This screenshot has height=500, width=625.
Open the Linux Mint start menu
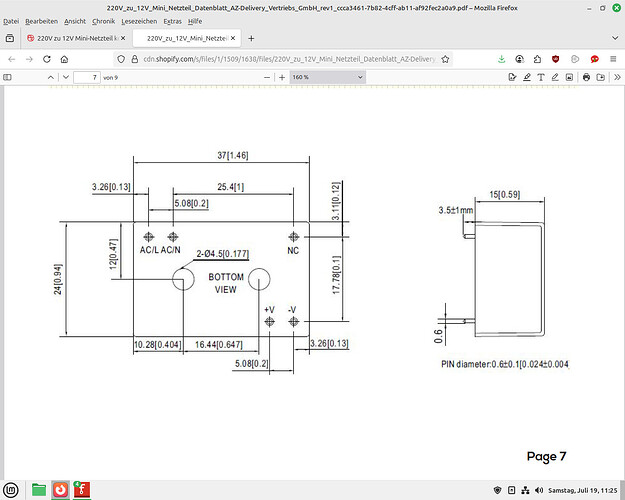11,490
